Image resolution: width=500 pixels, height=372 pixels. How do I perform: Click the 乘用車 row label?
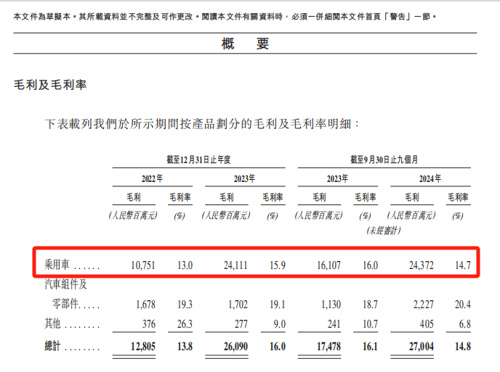click(x=57, y=265)
